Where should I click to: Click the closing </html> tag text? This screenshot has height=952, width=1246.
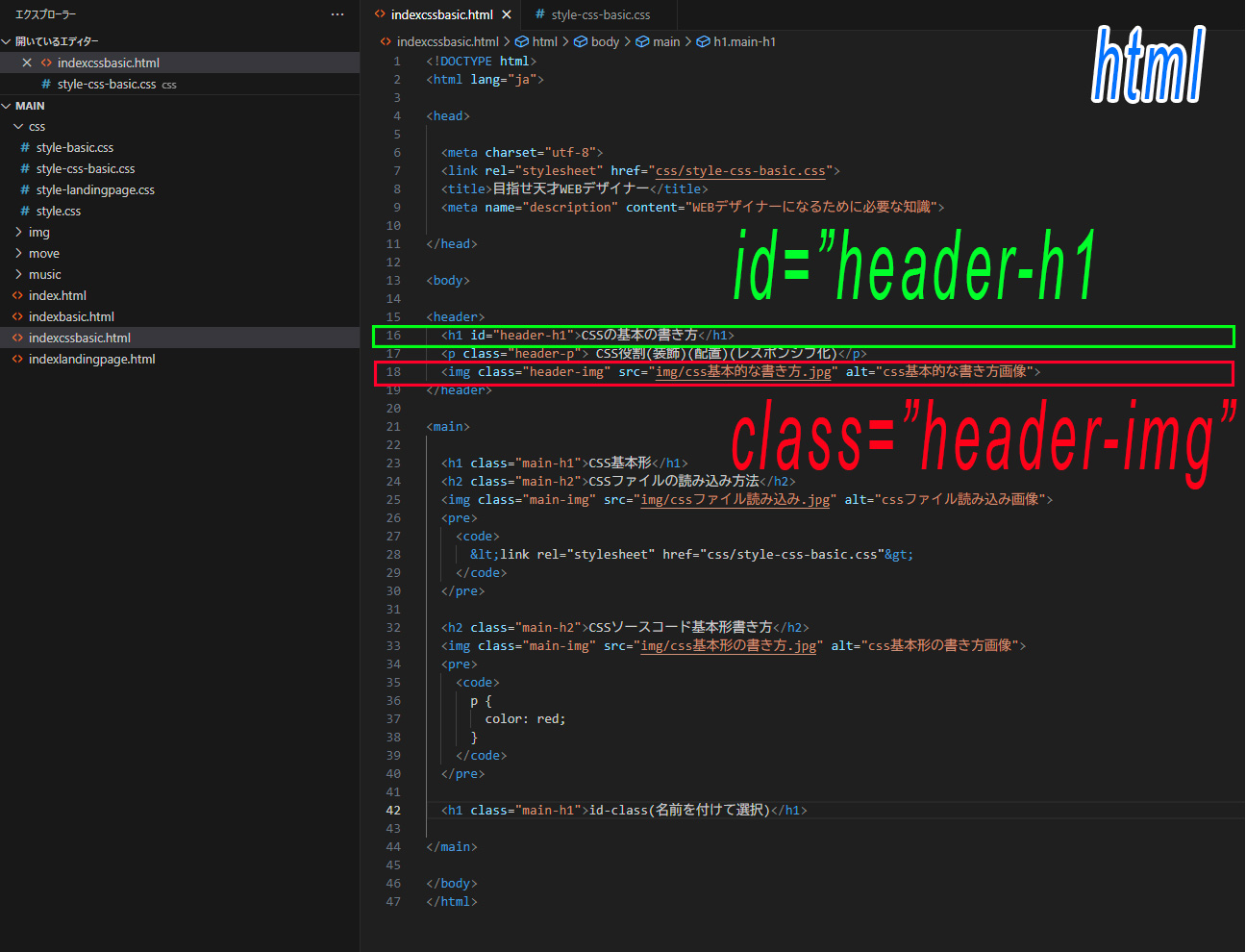click(452, 902)
